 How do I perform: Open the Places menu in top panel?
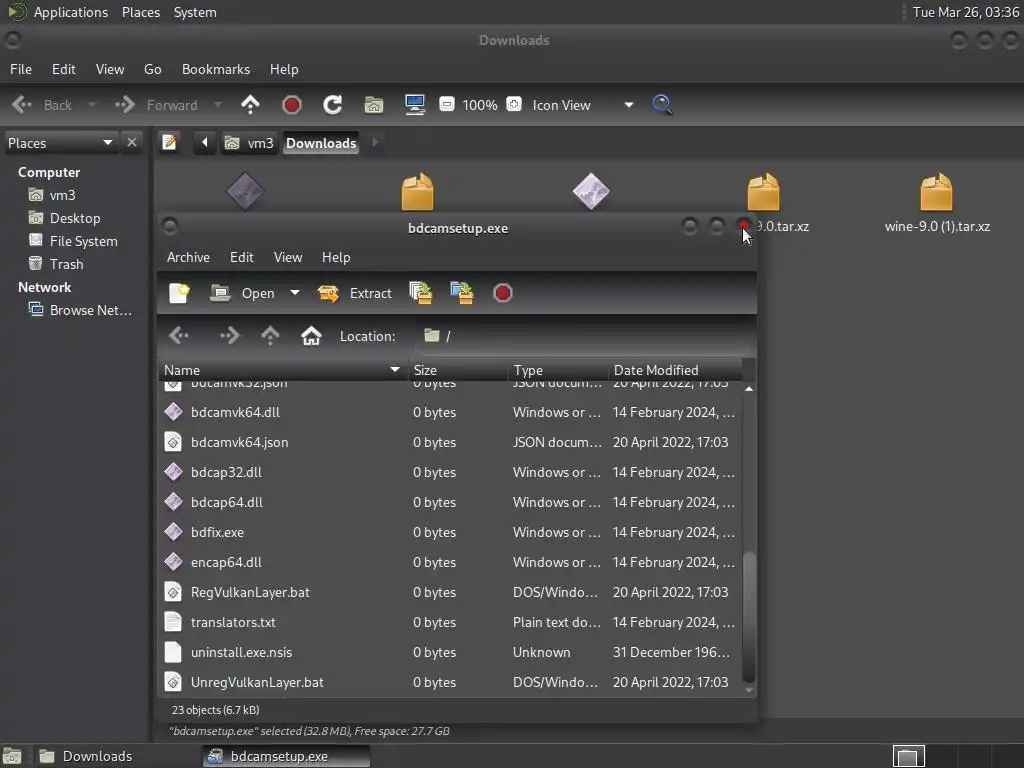click(x=141, y=12)
